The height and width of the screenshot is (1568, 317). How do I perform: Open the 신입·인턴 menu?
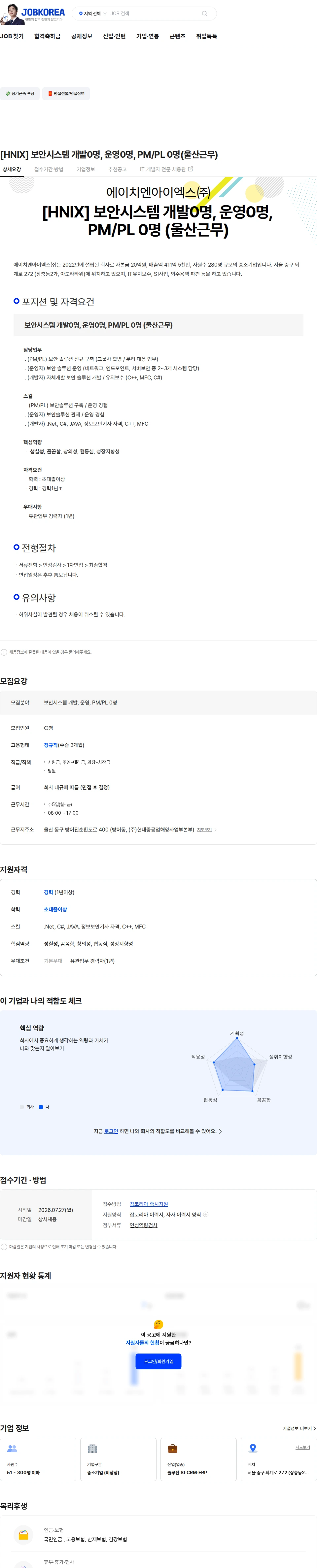click(x=114, y=37)
